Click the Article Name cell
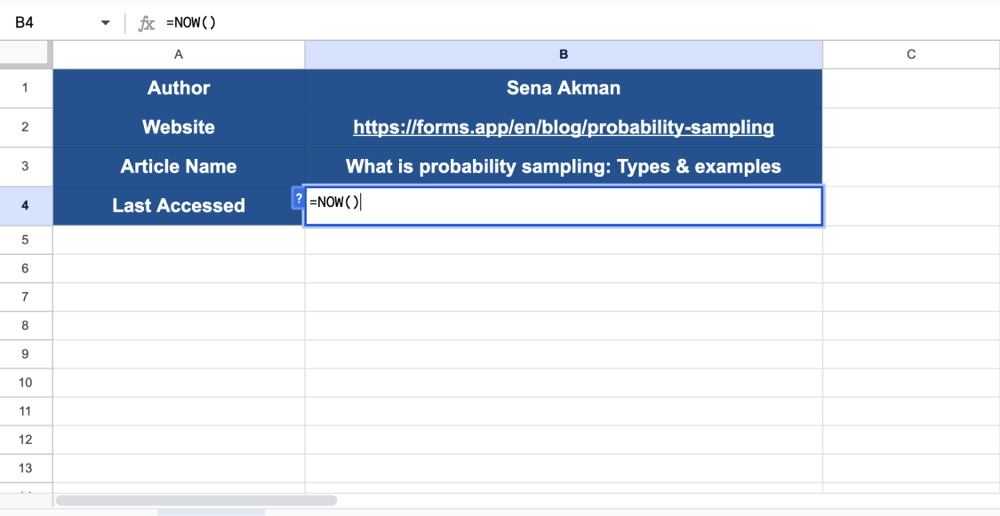The image size is (1000, 516). (178, 166)
